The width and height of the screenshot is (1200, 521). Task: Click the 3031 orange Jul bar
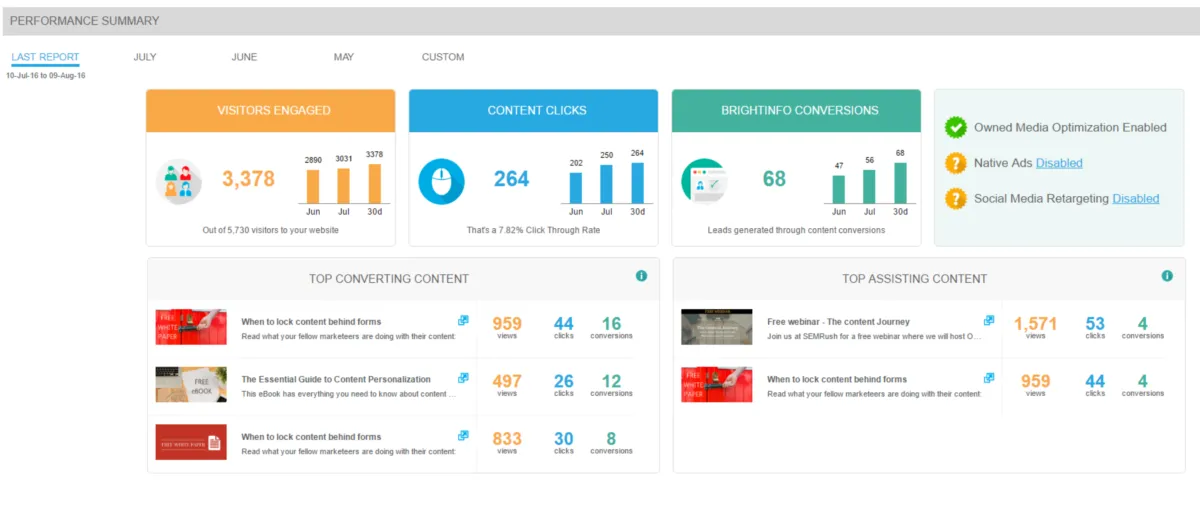[x=344, y=186]
